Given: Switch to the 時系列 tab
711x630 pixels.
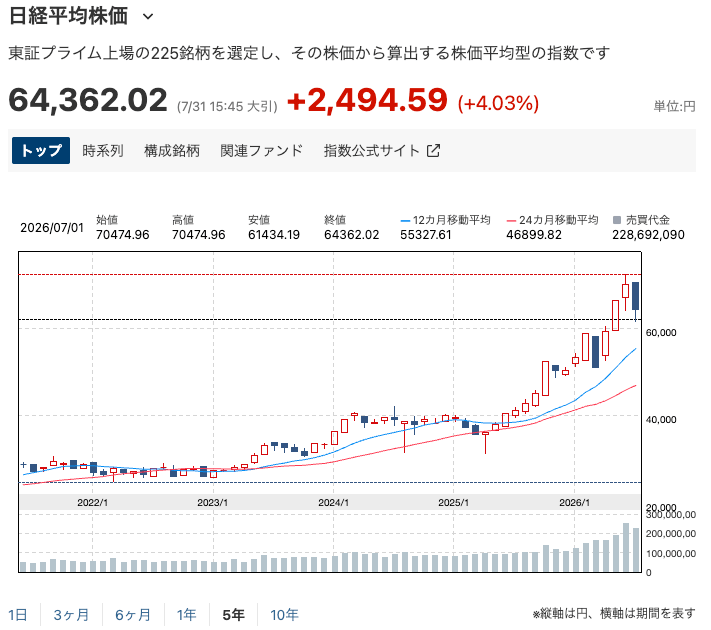Looking at the screenshot, I should point(102,150).
